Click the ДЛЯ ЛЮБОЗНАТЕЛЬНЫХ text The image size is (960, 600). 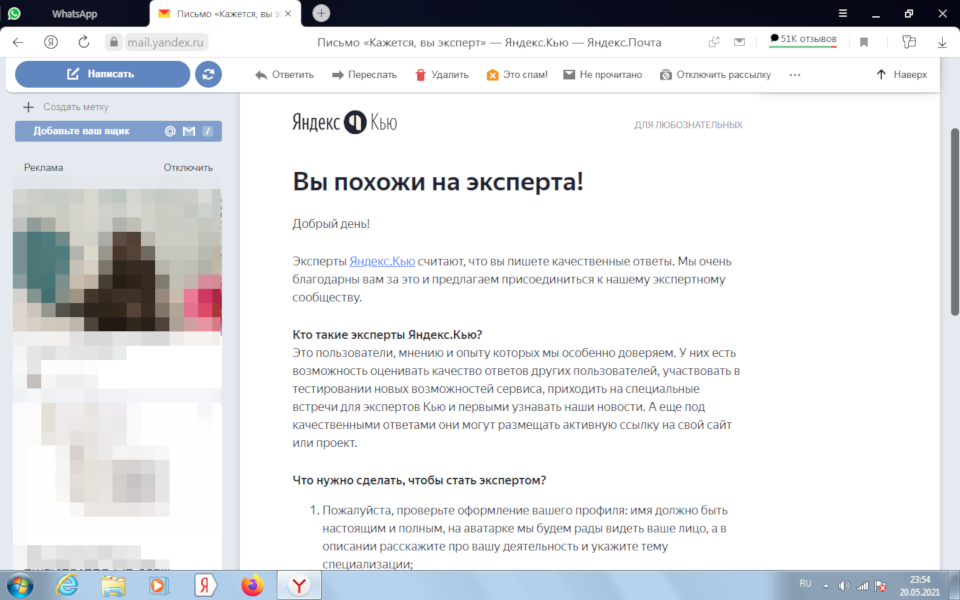click(x=688, y=125)
